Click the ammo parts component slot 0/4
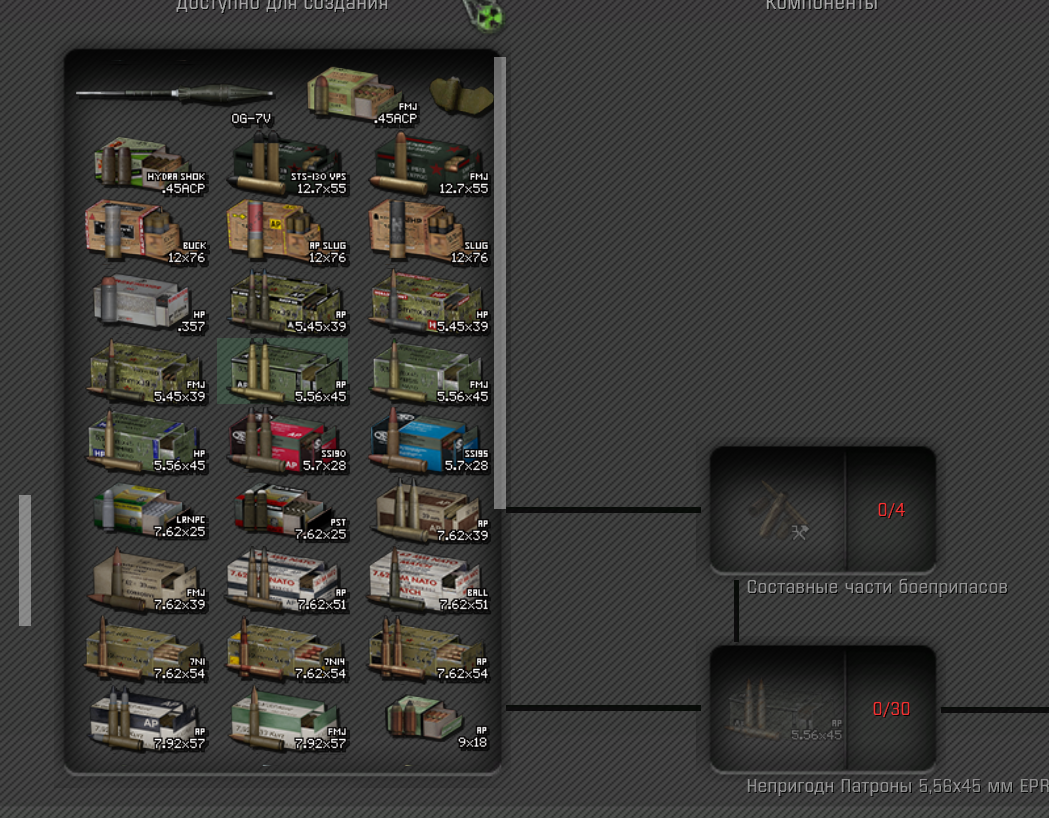1049x818 pixels. [x=823, y=510]
